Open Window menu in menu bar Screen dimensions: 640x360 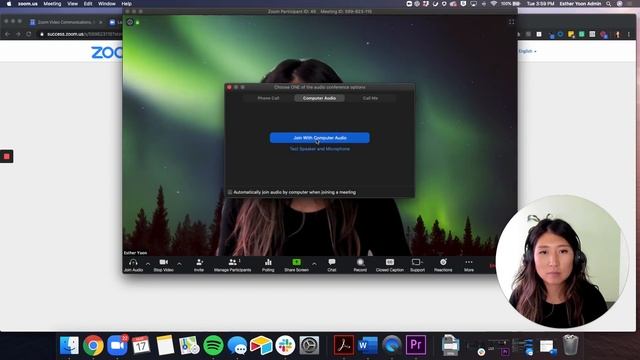(107, 4)
